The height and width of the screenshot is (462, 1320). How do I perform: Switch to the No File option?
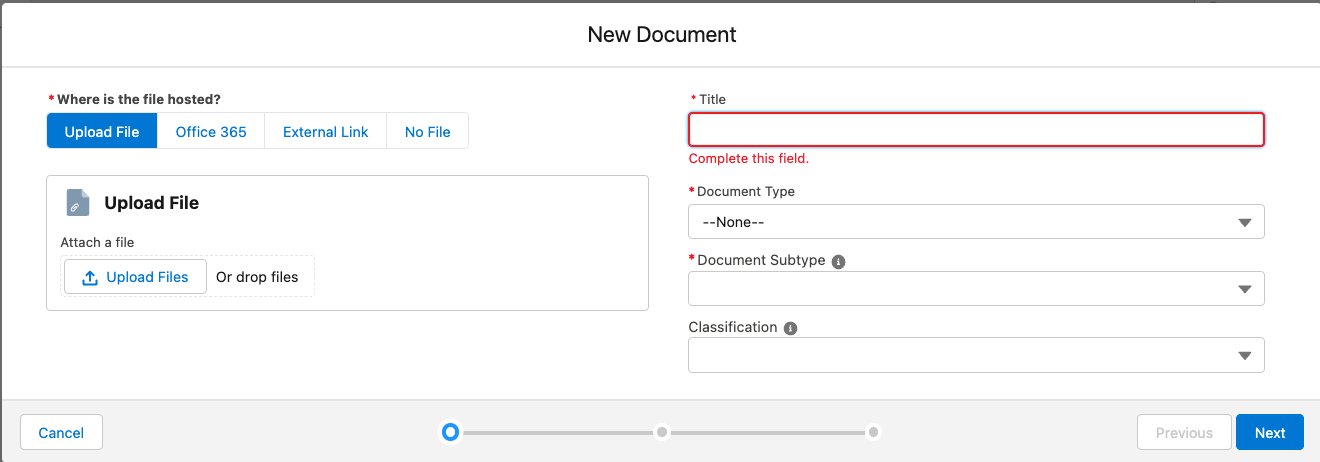click(x=427, y=131)
